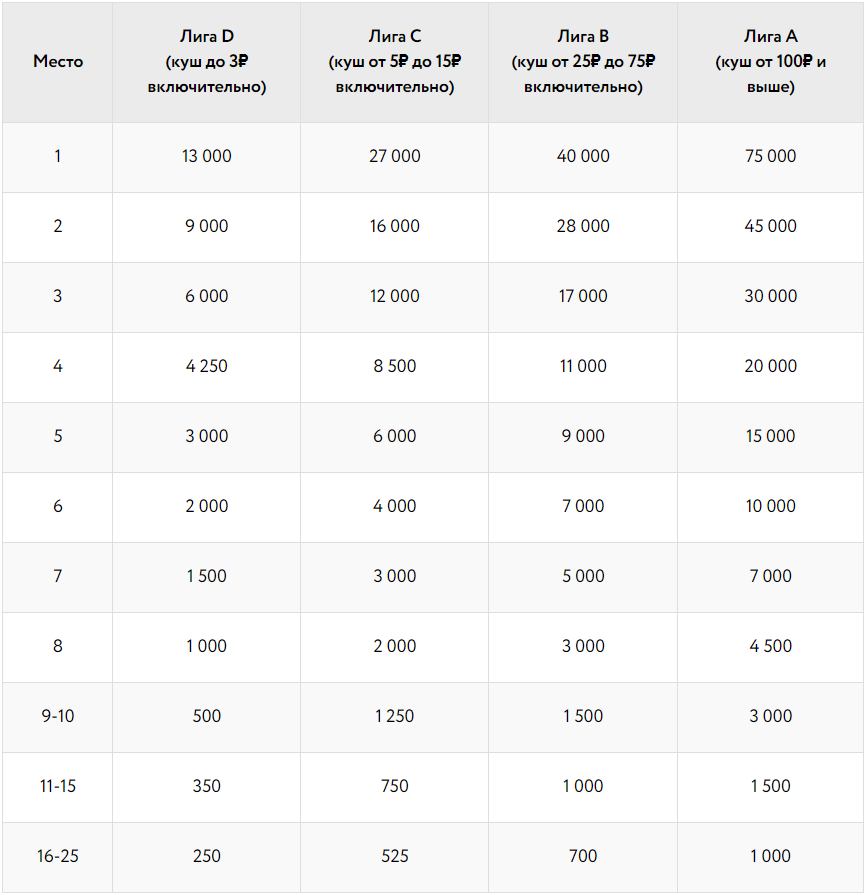Click place row label 16-25

(x=58, y=856)
